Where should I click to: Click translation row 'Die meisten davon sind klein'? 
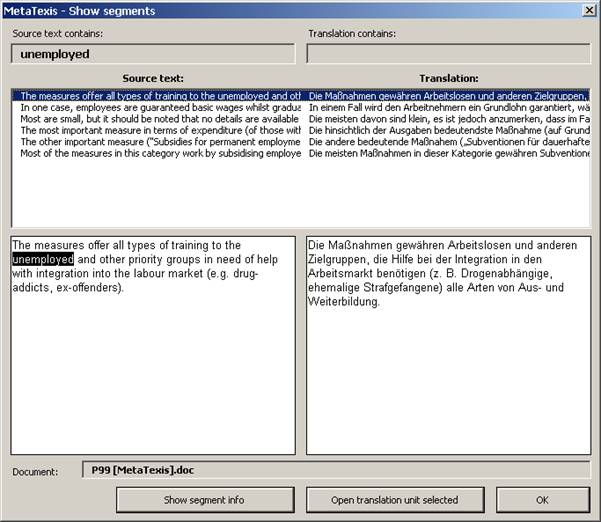click(x=447, y=118)
